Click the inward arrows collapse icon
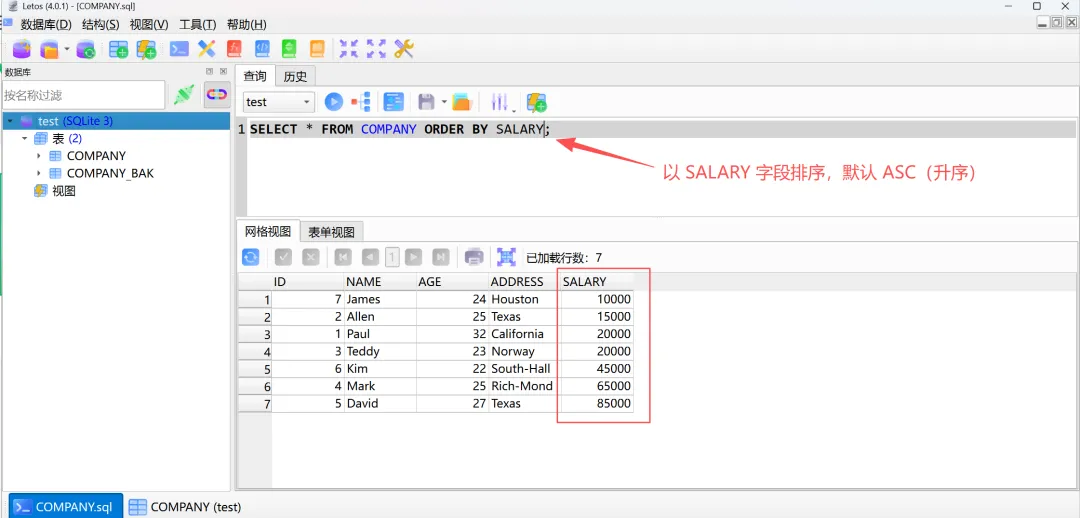The width and height of the screenshot is (1080, 518). [x=349, y=49]
